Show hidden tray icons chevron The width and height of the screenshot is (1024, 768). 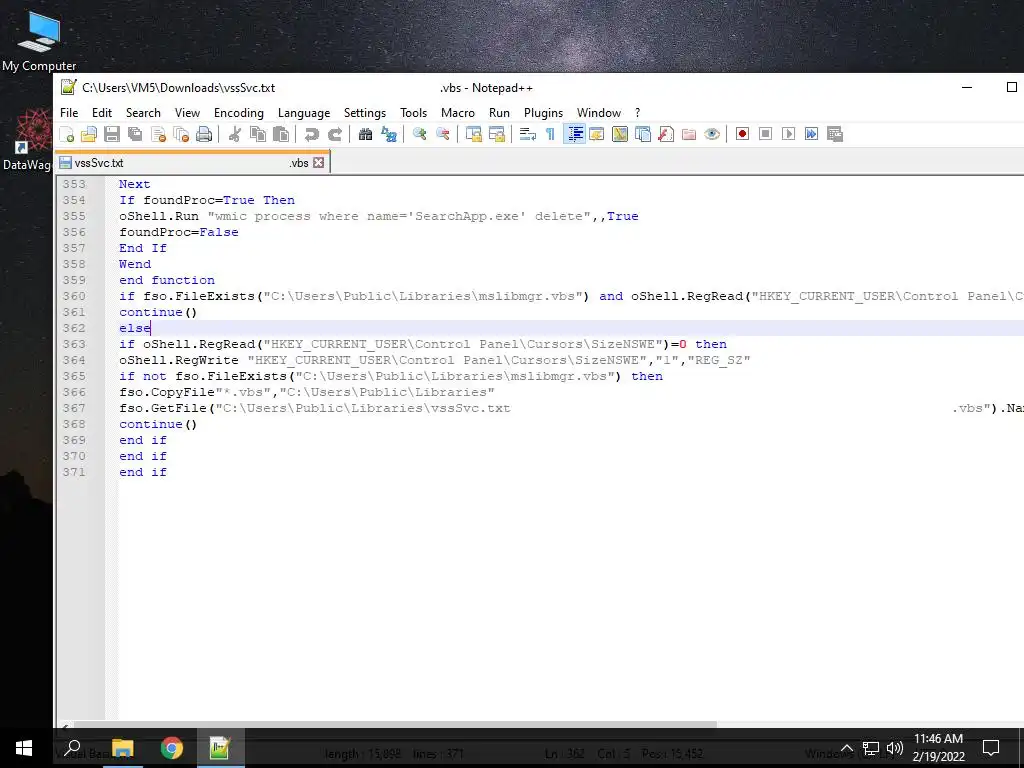847,748
